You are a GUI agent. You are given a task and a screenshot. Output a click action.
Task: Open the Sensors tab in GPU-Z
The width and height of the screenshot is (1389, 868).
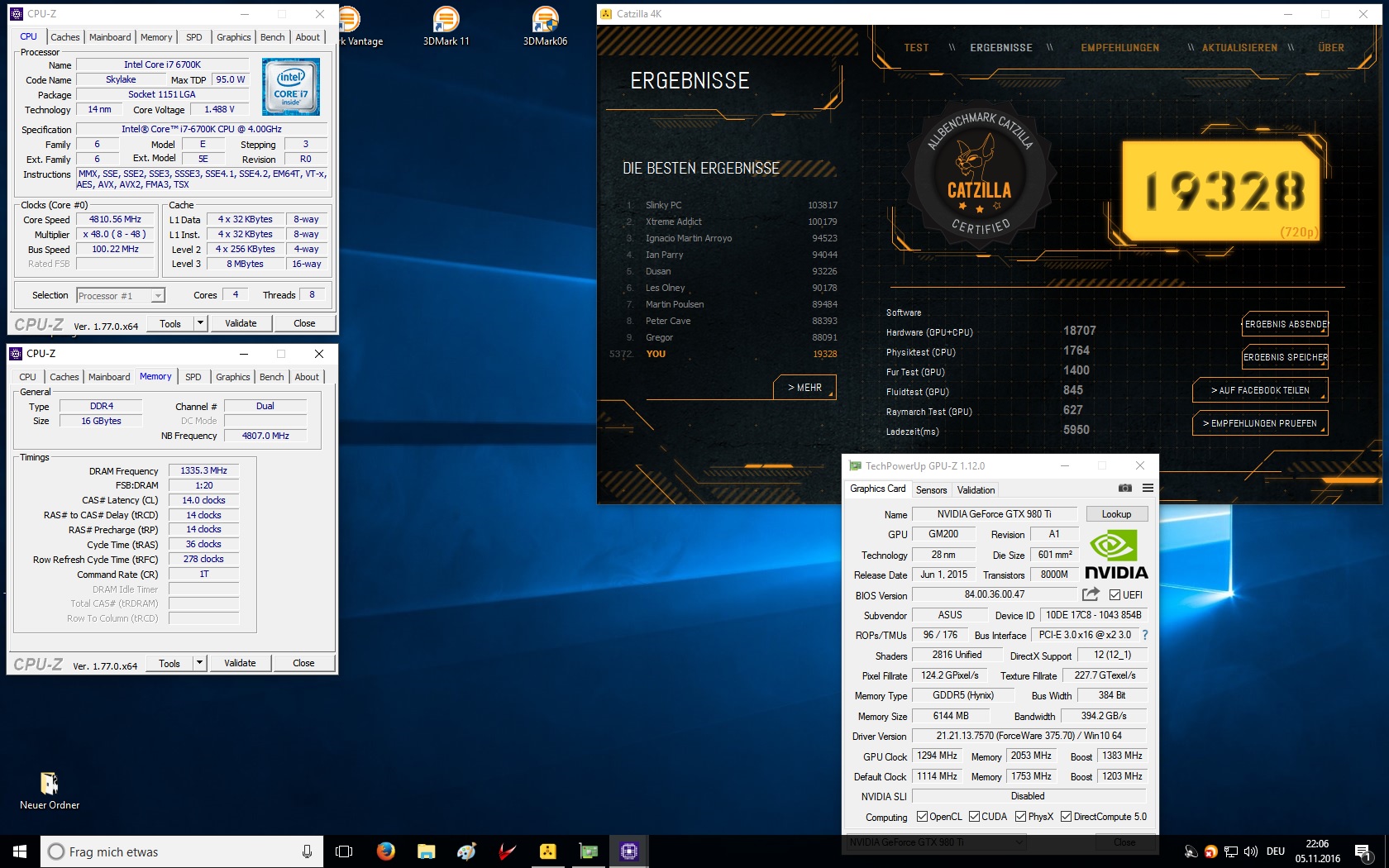point(931,490)
